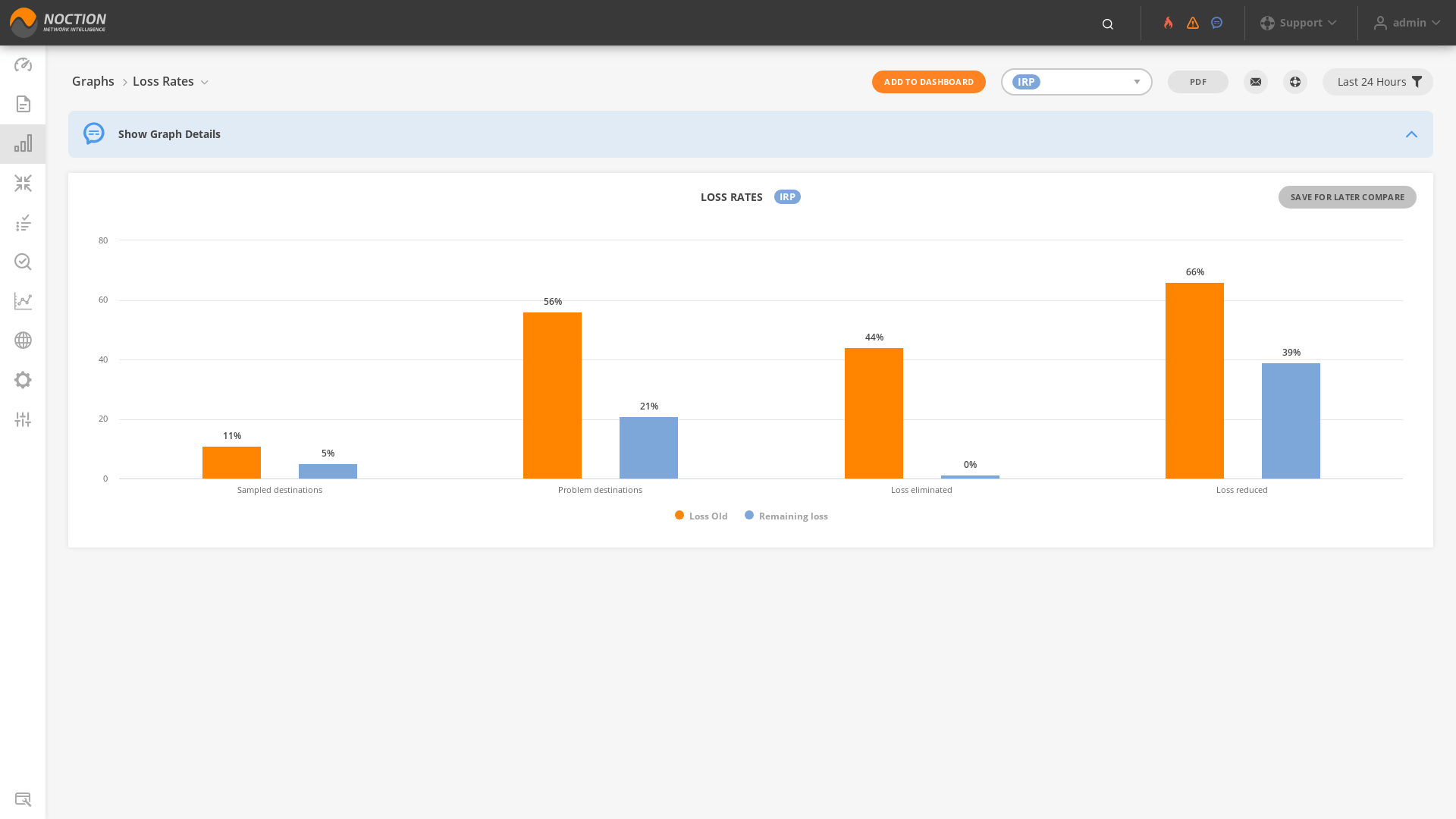
Task: Open the search magnifier in top bar
Action: click(1108, 24)
